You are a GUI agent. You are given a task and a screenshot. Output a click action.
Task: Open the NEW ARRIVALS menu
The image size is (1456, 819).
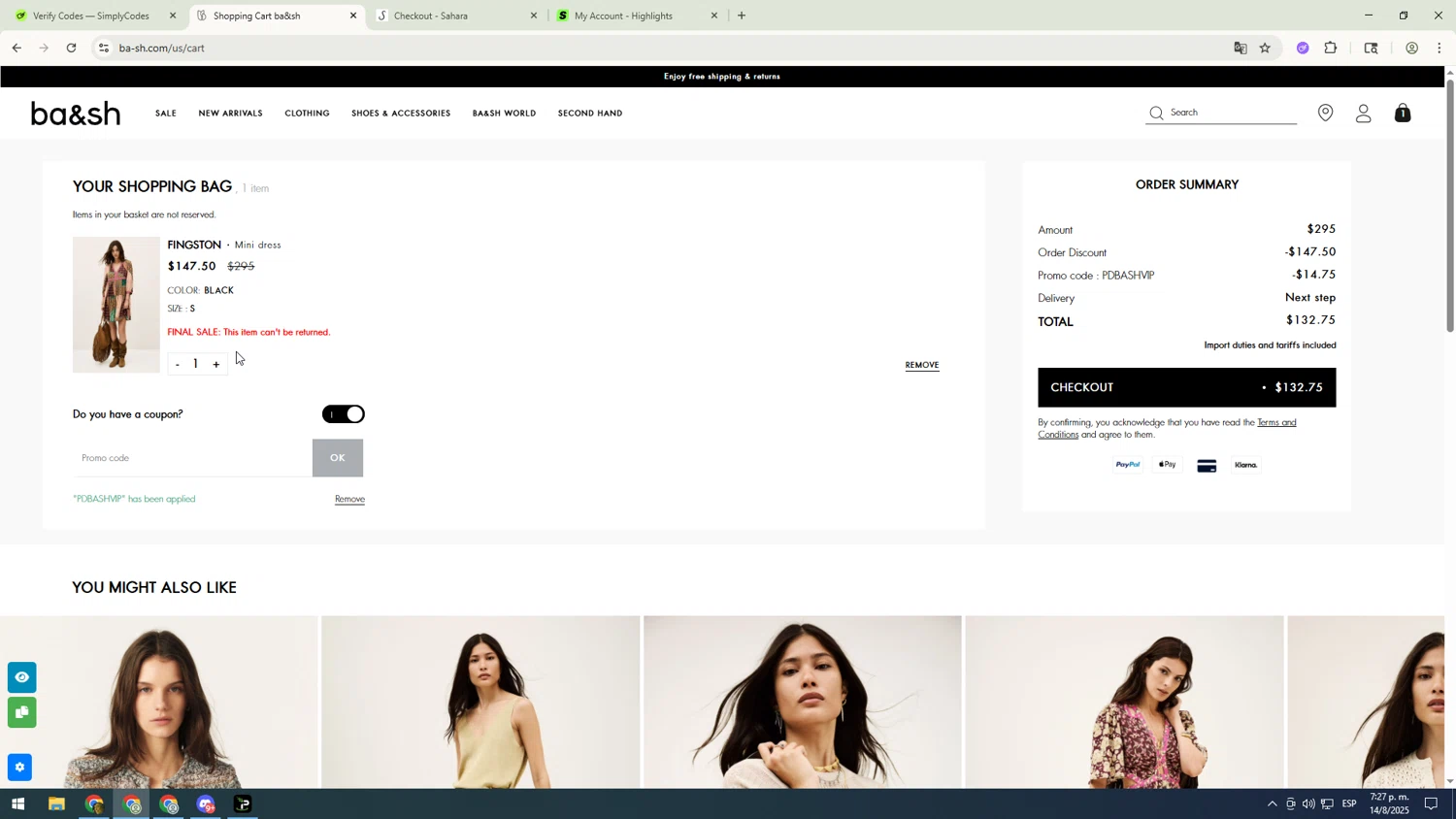[x=230, y=114]
